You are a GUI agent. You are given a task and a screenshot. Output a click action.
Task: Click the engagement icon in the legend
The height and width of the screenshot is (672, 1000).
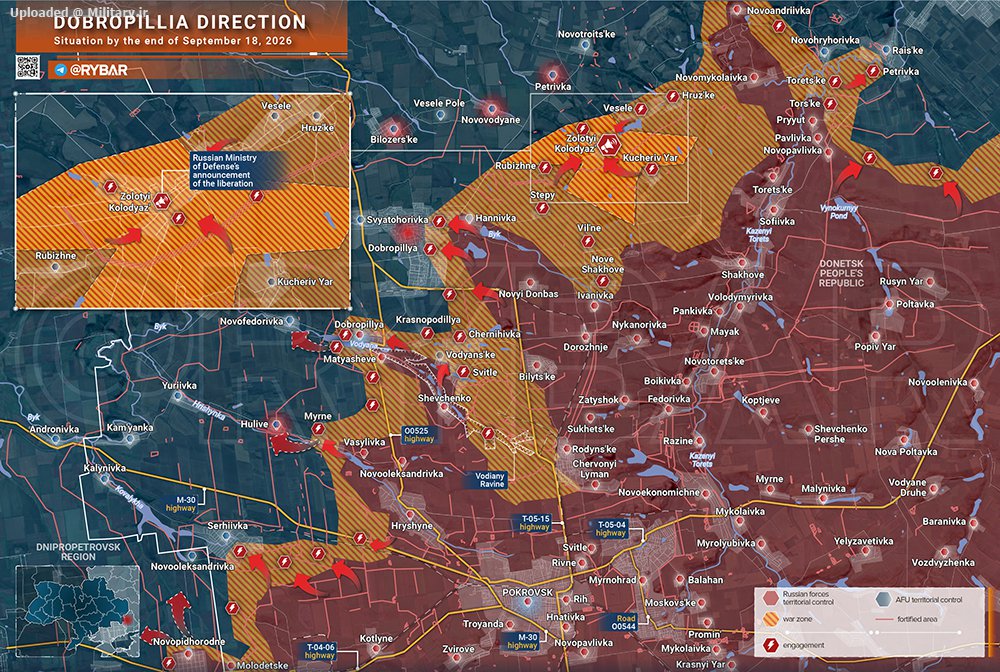coord(771,645)
